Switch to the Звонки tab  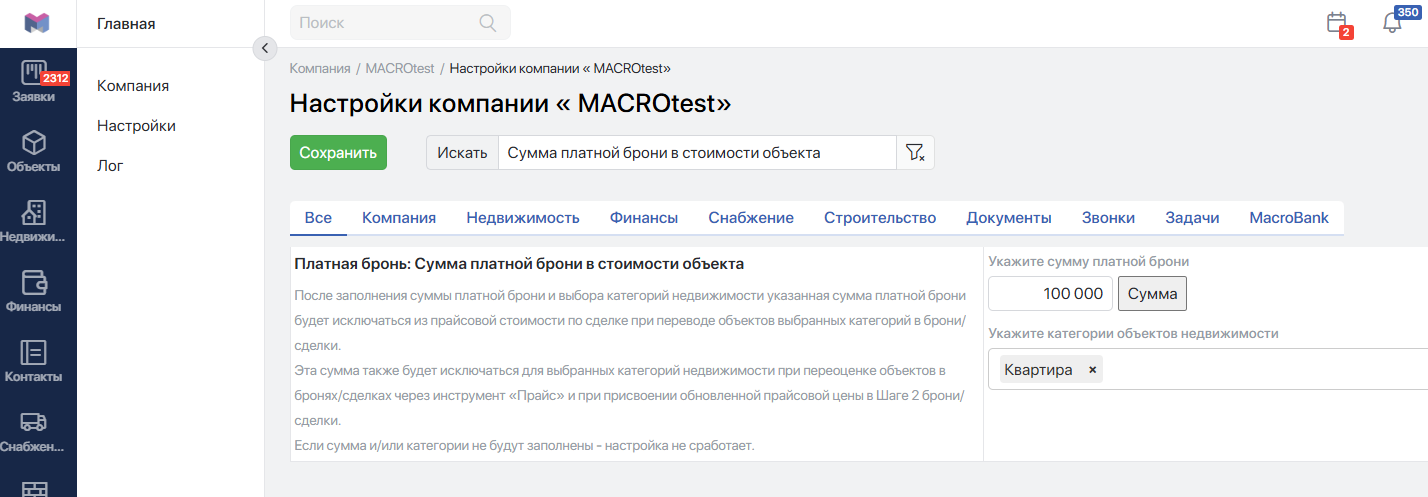click(x=1108, y=218)
